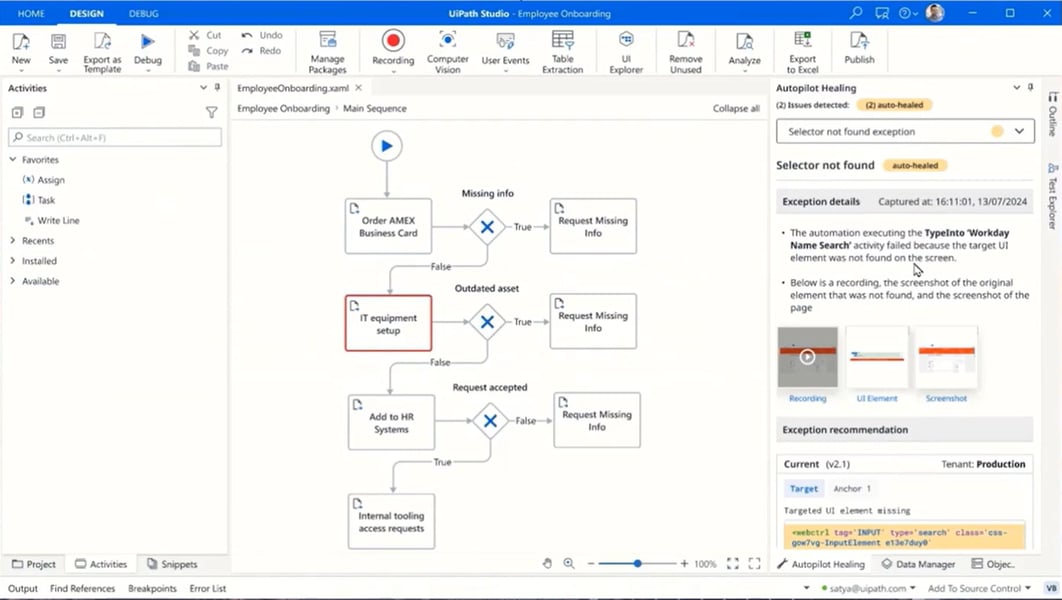Click the workflow start play node
Viewport: 1062px width, 600px height.
tap(387, 146)
